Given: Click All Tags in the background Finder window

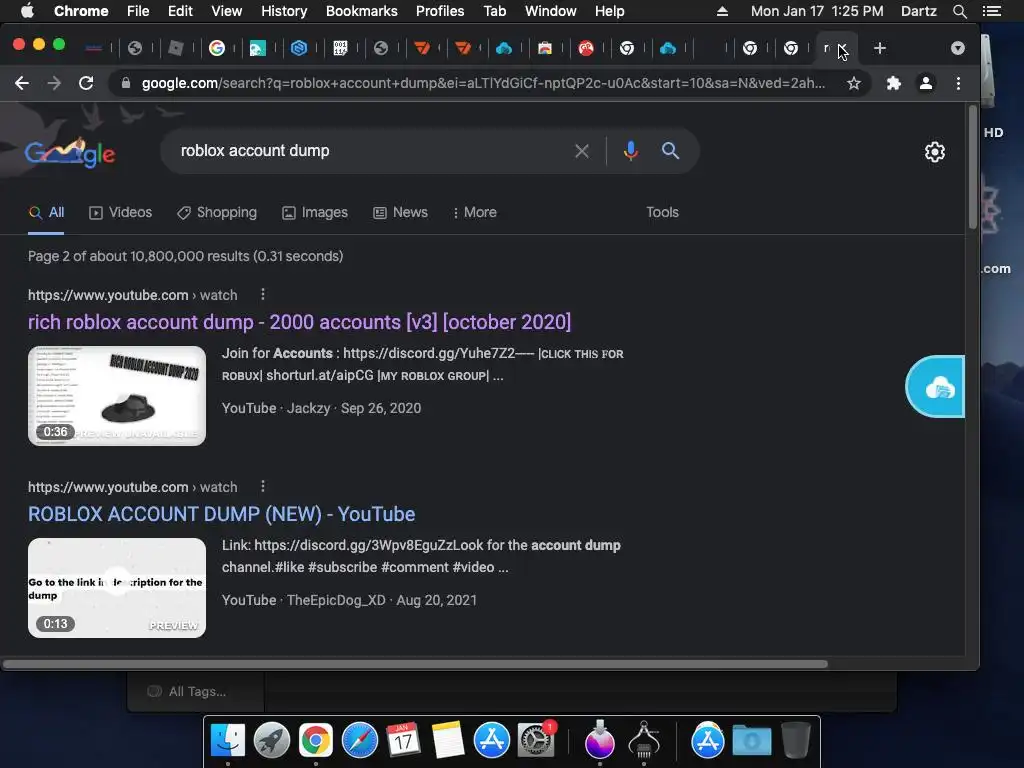Looking at the screenshot, I should (197, 692).
